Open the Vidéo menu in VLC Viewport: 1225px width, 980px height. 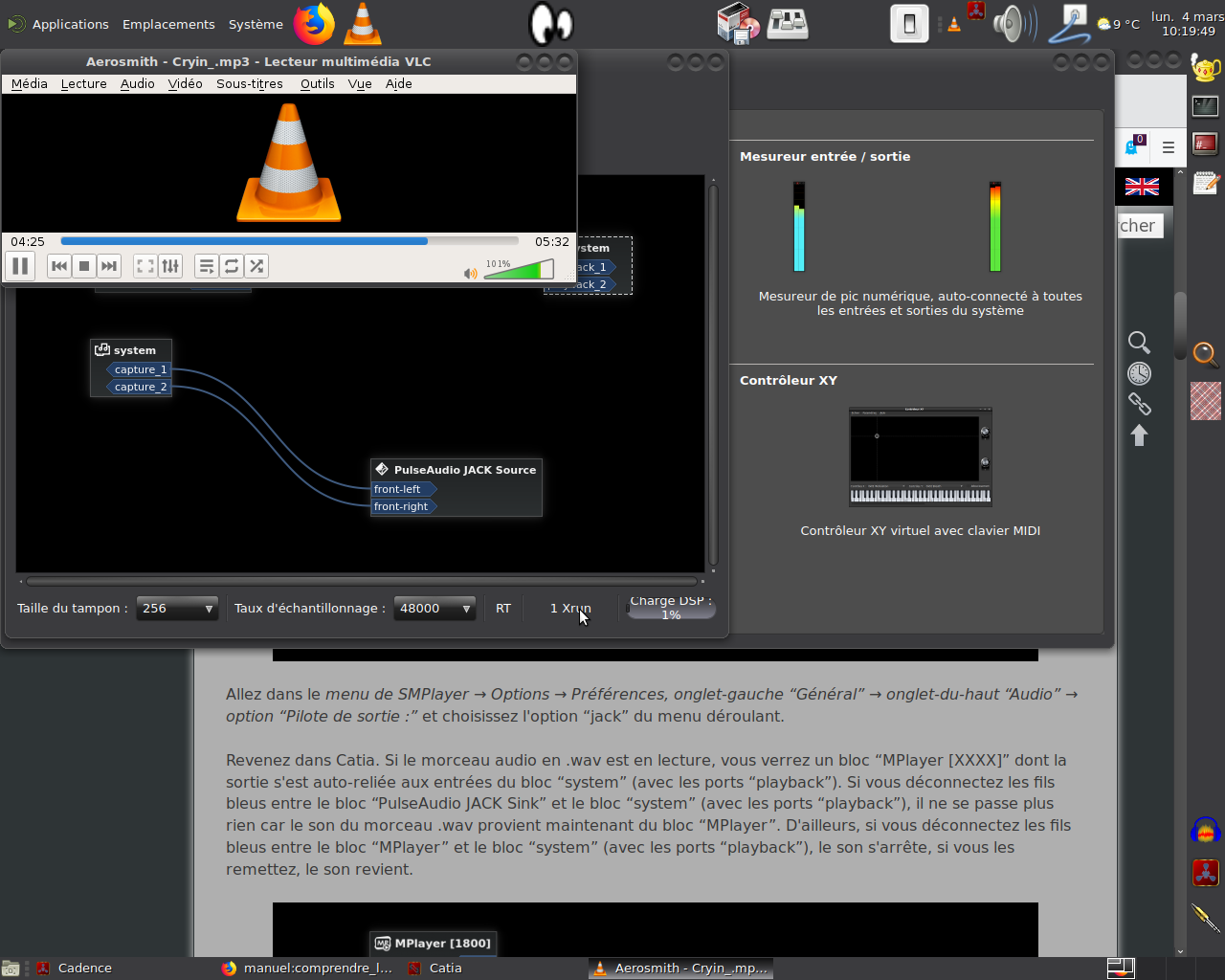[x=186, y=84]
